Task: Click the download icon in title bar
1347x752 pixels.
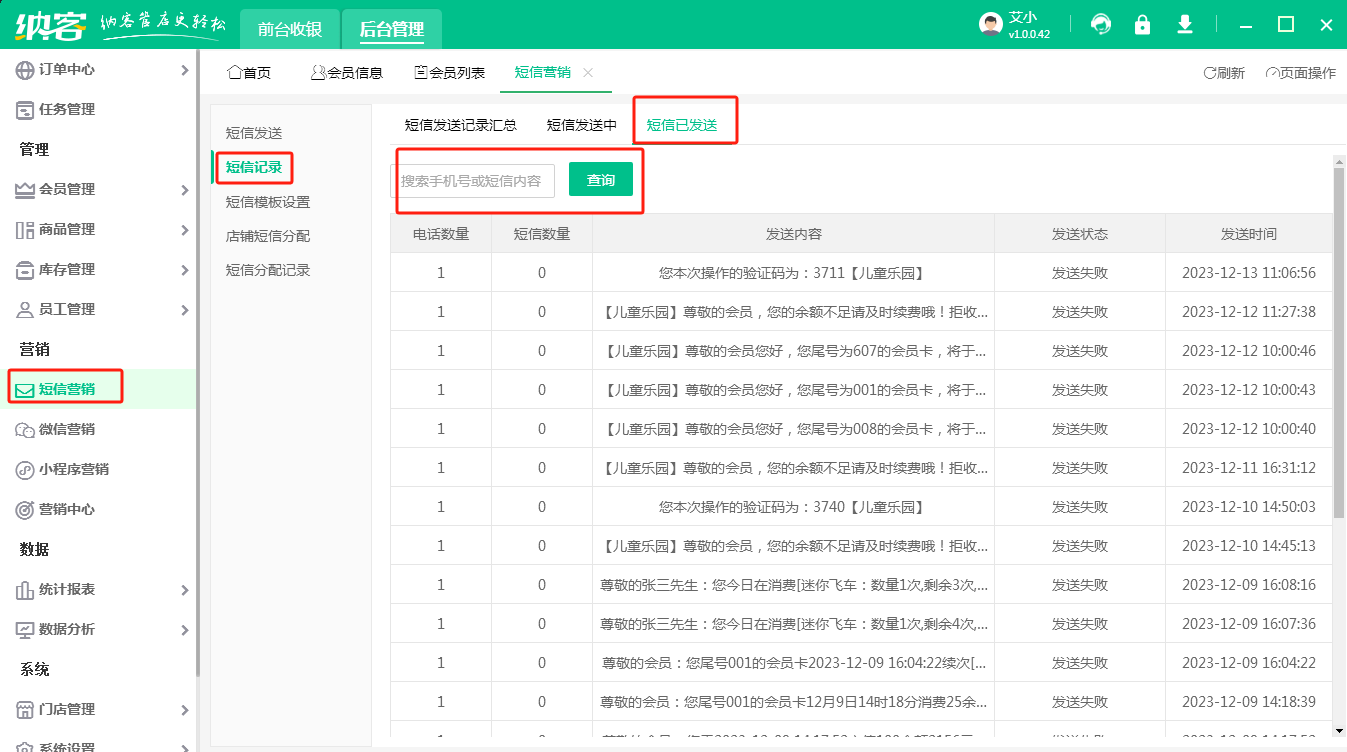Action: point(1185,25)
